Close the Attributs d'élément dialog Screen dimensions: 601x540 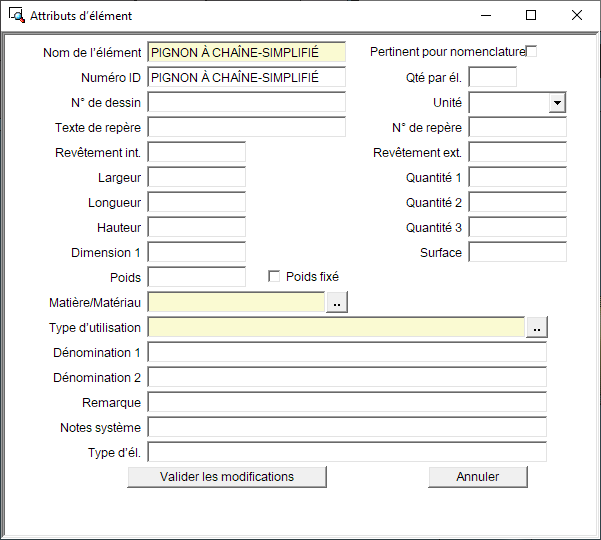[x=577, y=15]
